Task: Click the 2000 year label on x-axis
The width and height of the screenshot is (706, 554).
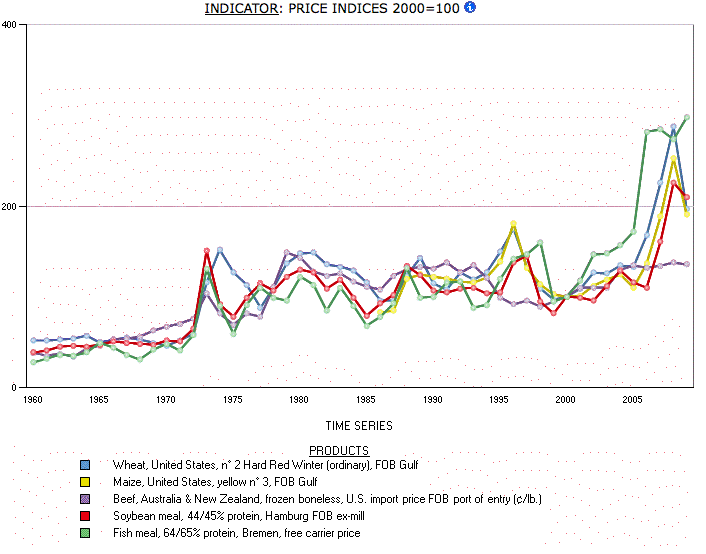Action: click(x=566, y=400)
